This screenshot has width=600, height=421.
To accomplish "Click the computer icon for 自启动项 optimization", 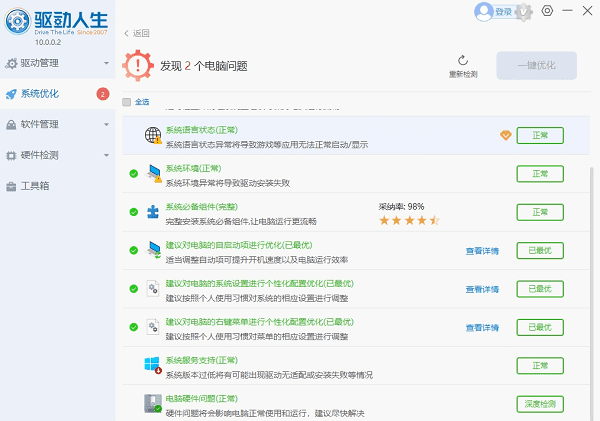I will 154,250.
